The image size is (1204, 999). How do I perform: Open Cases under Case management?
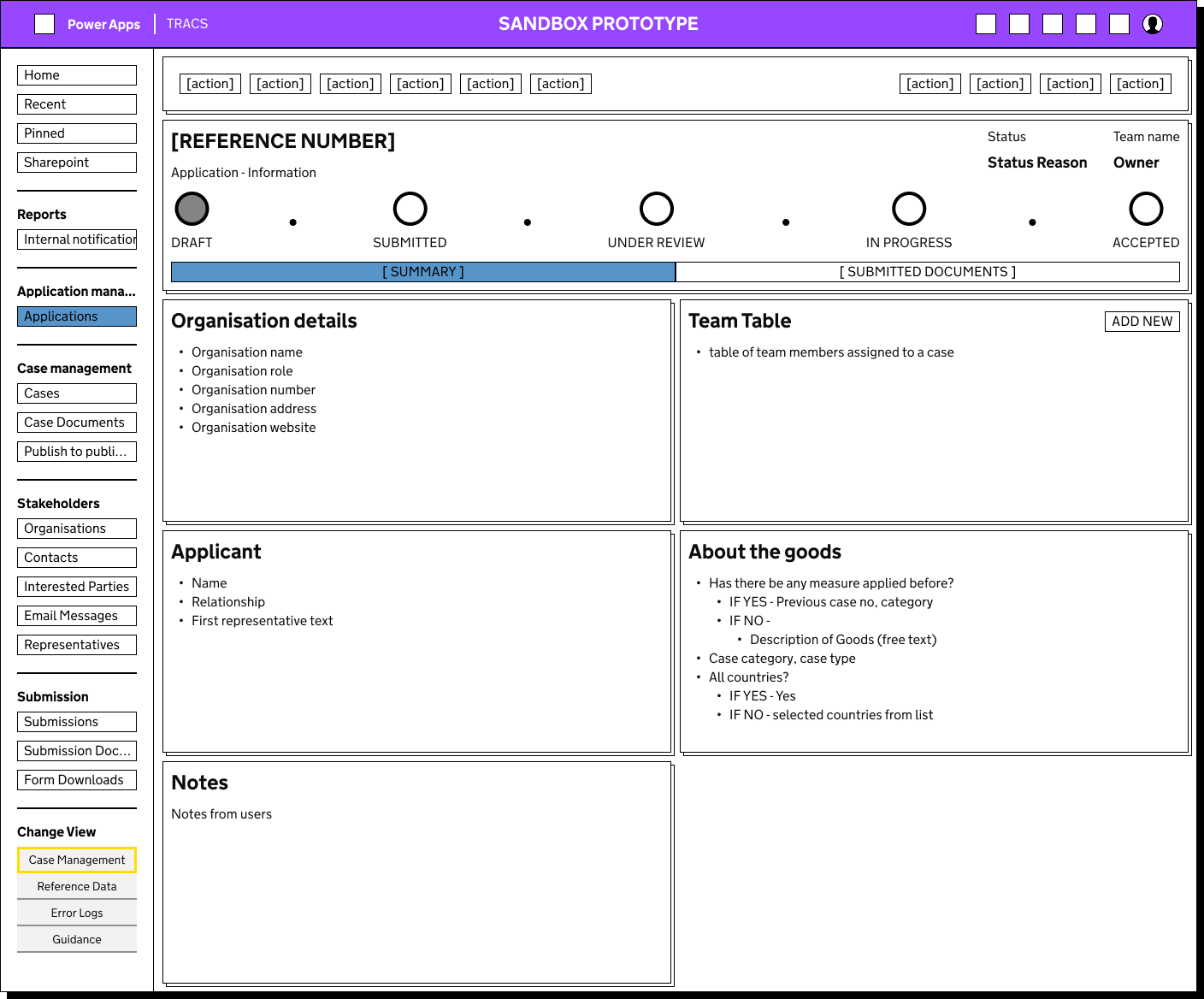tap(77, 393)
